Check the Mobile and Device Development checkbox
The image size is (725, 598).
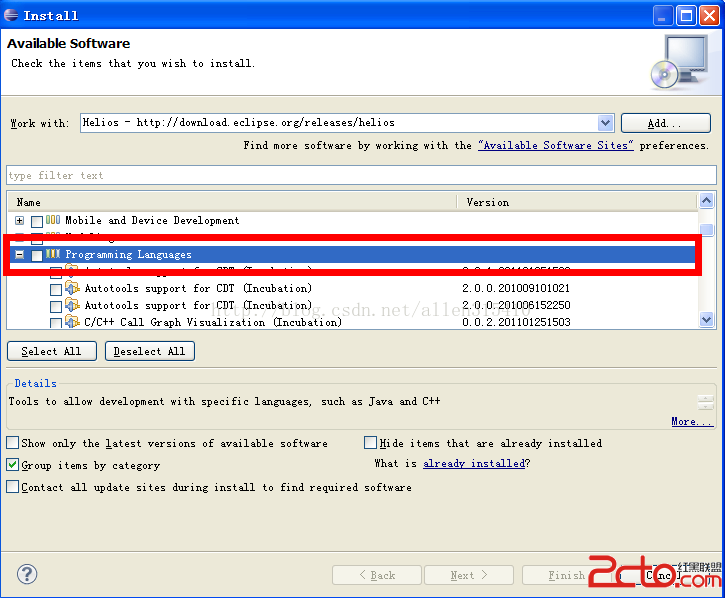pyautogui.click(x=37, y=221)
